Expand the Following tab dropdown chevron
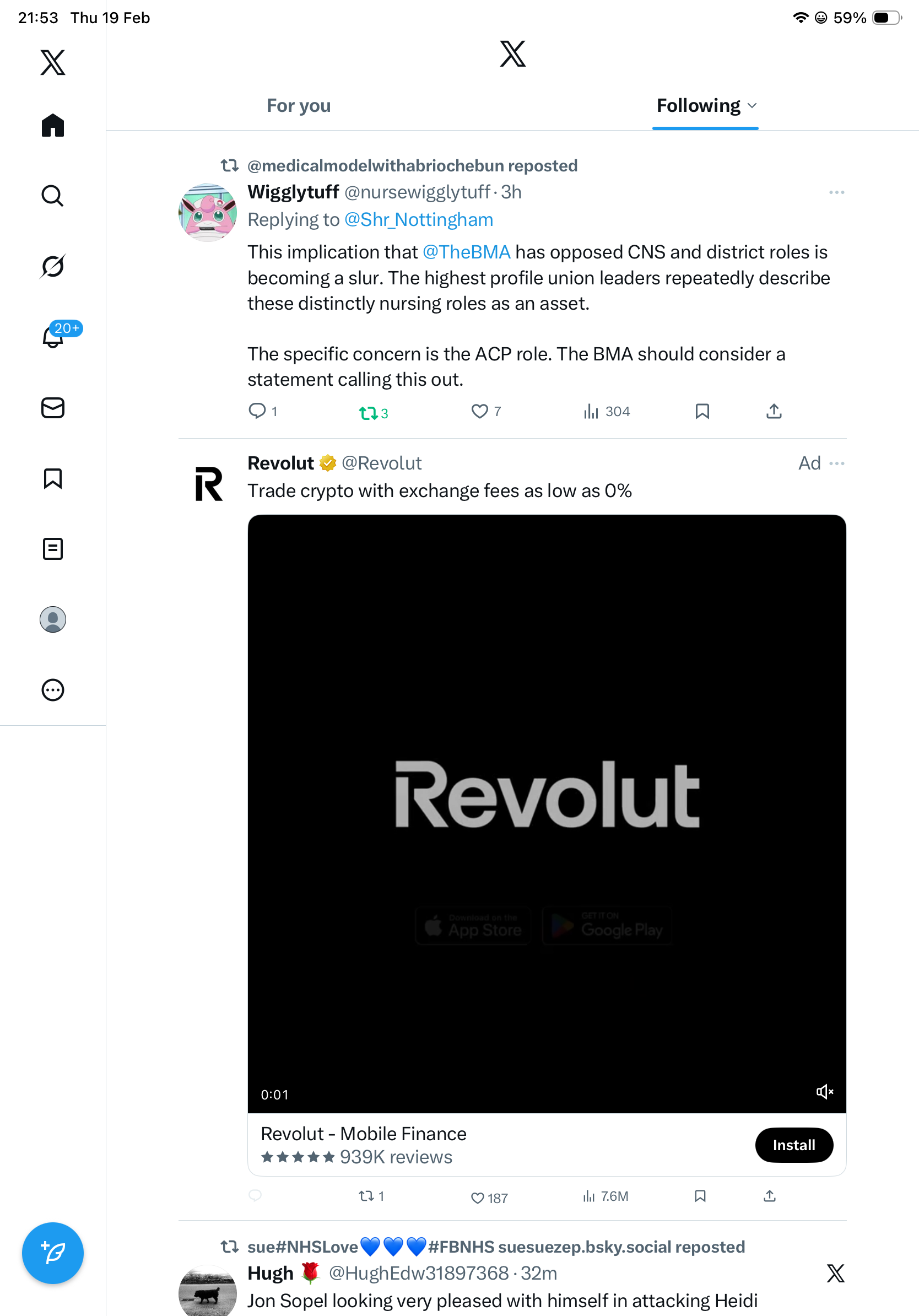The width and height of the screenshot is (919, 1316). [x=752, y=105]
